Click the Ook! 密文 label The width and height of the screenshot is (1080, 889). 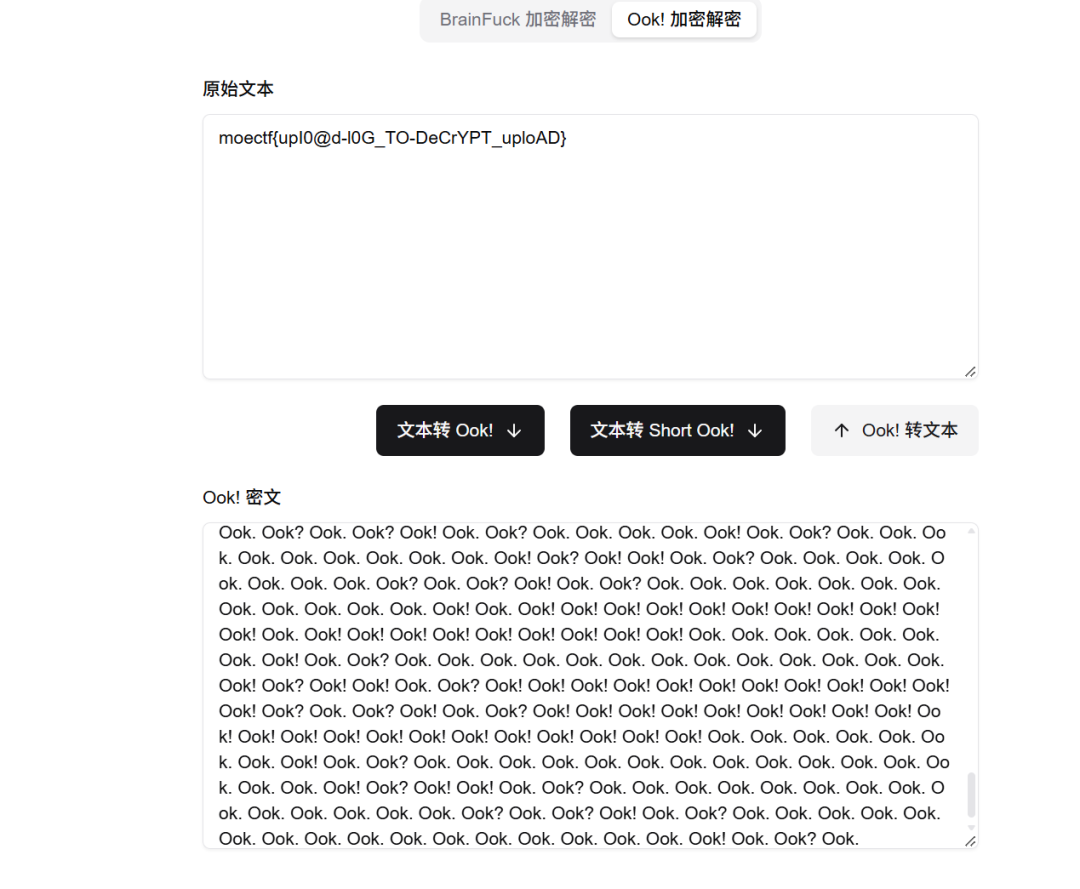tap(242, 497)
